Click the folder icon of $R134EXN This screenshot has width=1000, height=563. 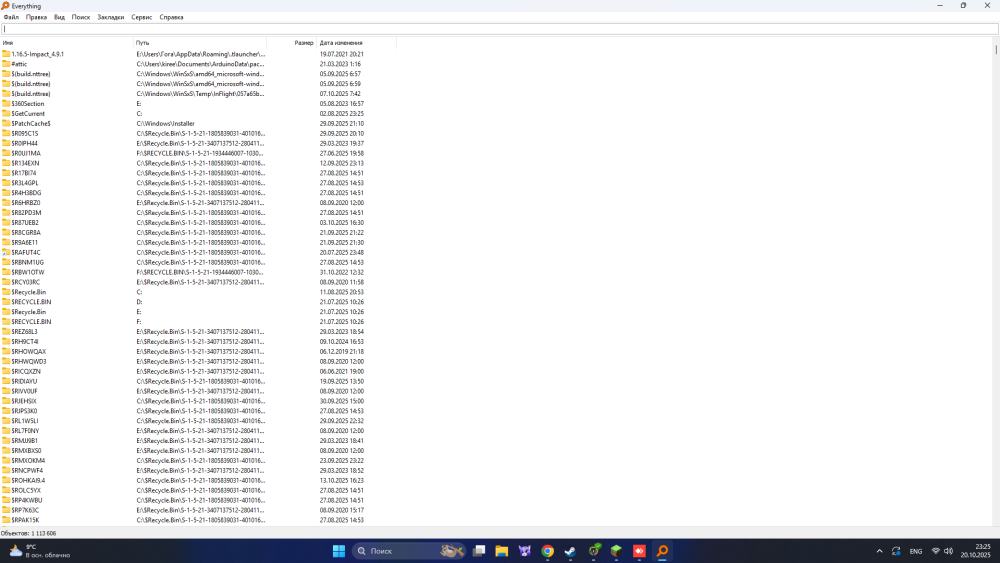pos(6,163)
